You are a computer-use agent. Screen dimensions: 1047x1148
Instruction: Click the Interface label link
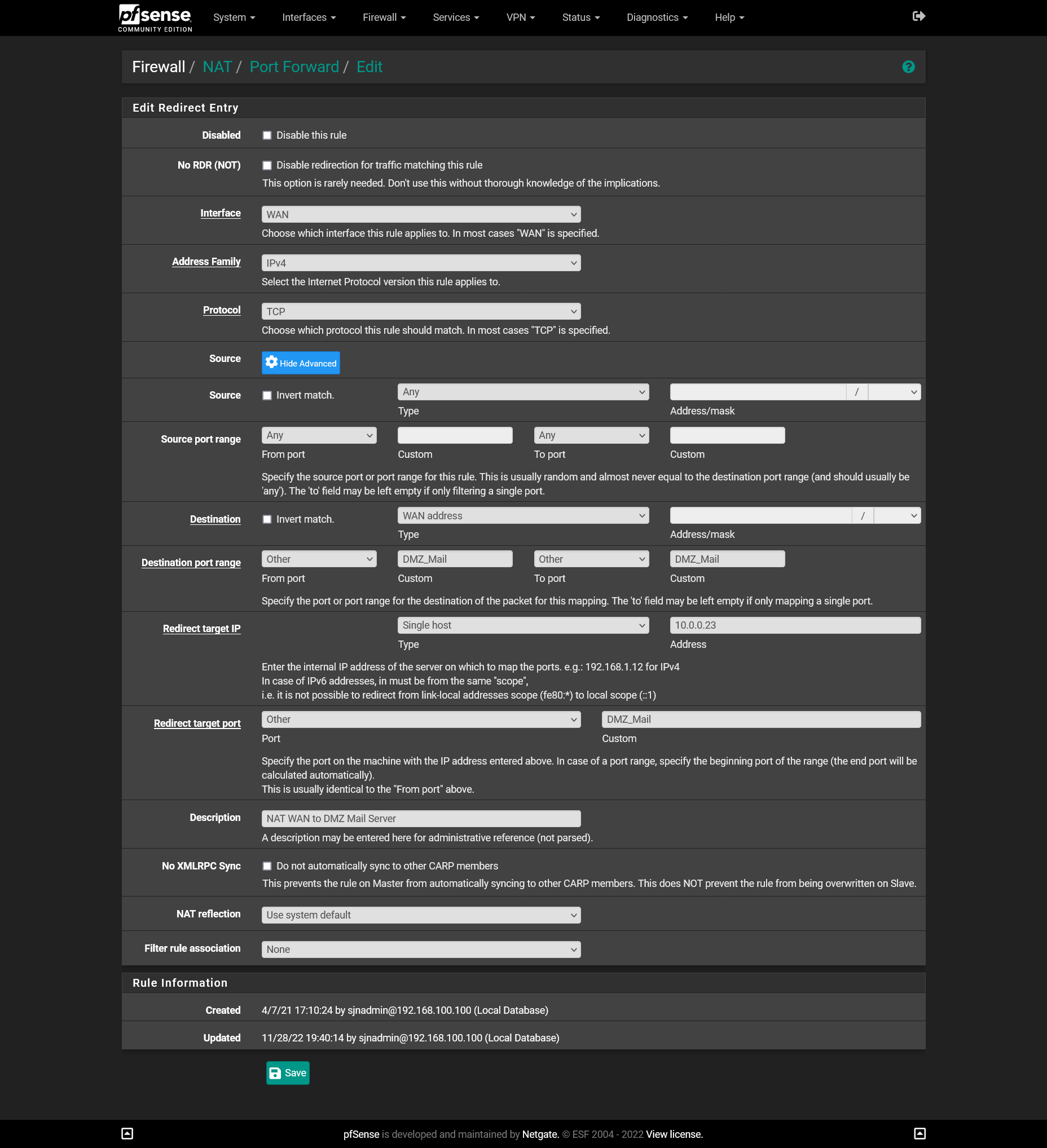(221, 213)
